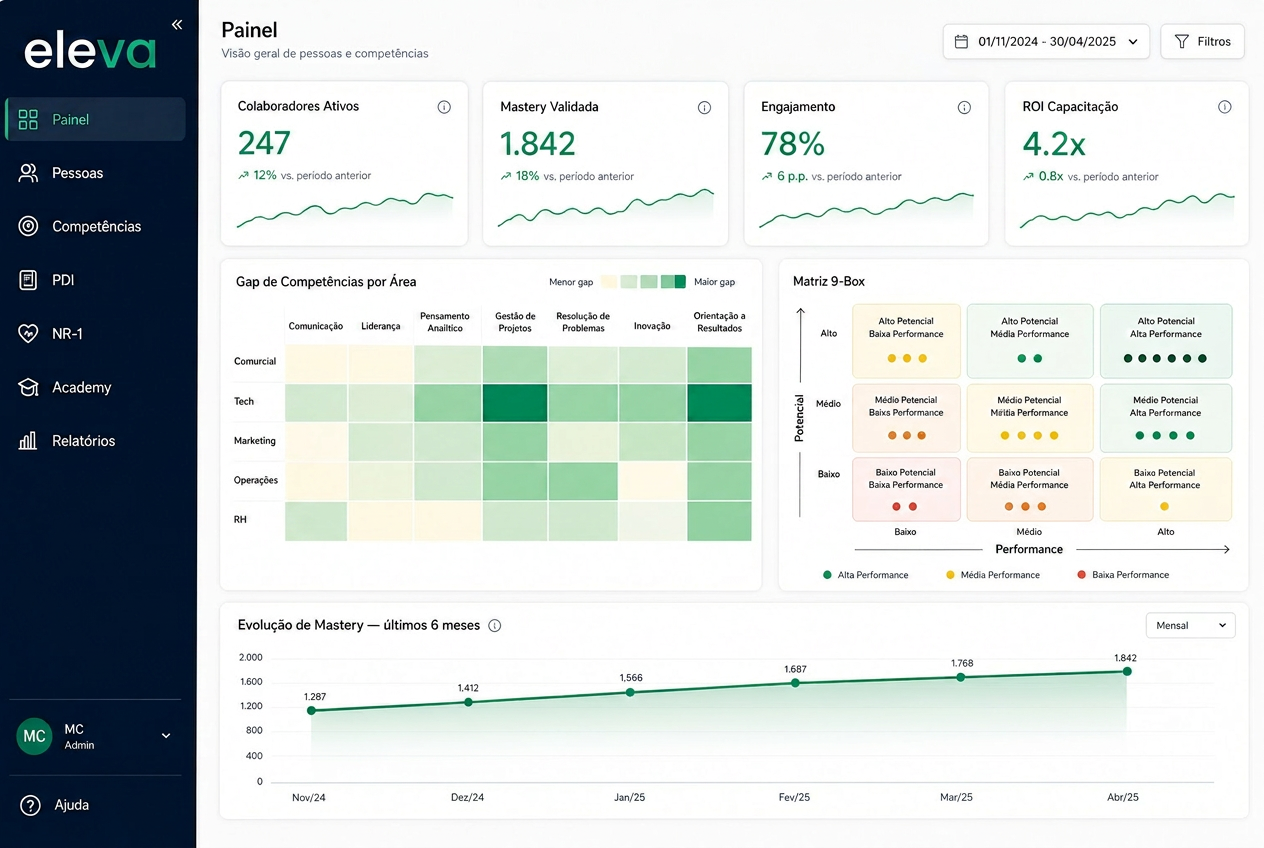
Task: Click the info icon on ROI Capacitação
Action: 1224,107
